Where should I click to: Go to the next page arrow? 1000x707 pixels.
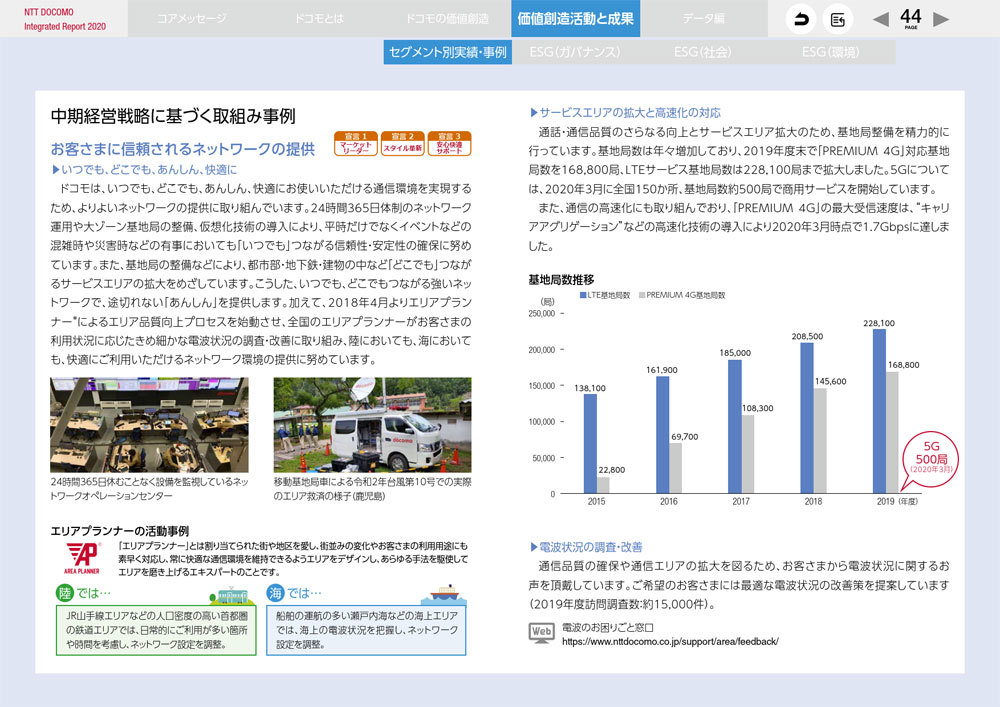click(941, 19)
